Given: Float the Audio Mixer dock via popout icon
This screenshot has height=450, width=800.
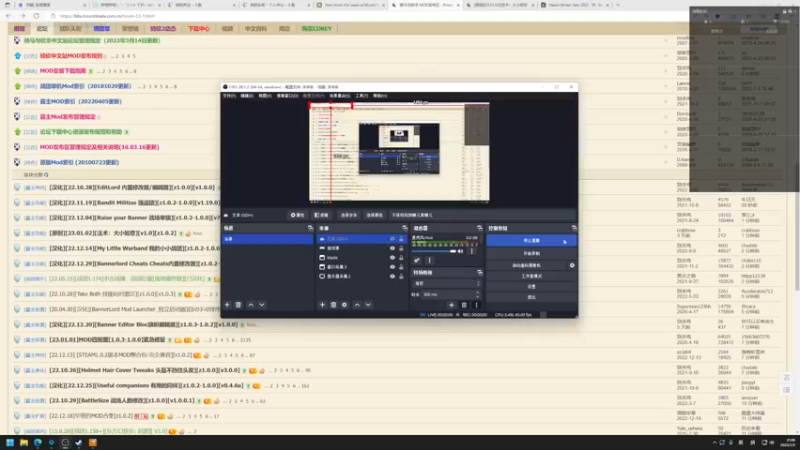Looking at the screenshot, I should pyautogui.click(x=479, y=228).
